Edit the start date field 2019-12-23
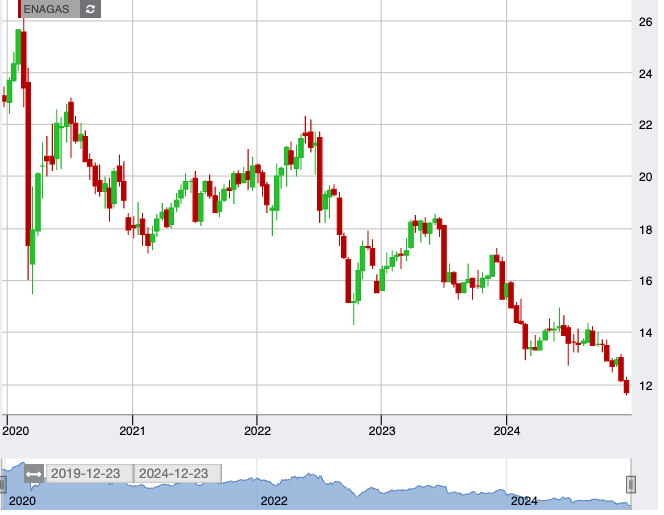The width and height of the screenshot is (664, 515). 89,473
